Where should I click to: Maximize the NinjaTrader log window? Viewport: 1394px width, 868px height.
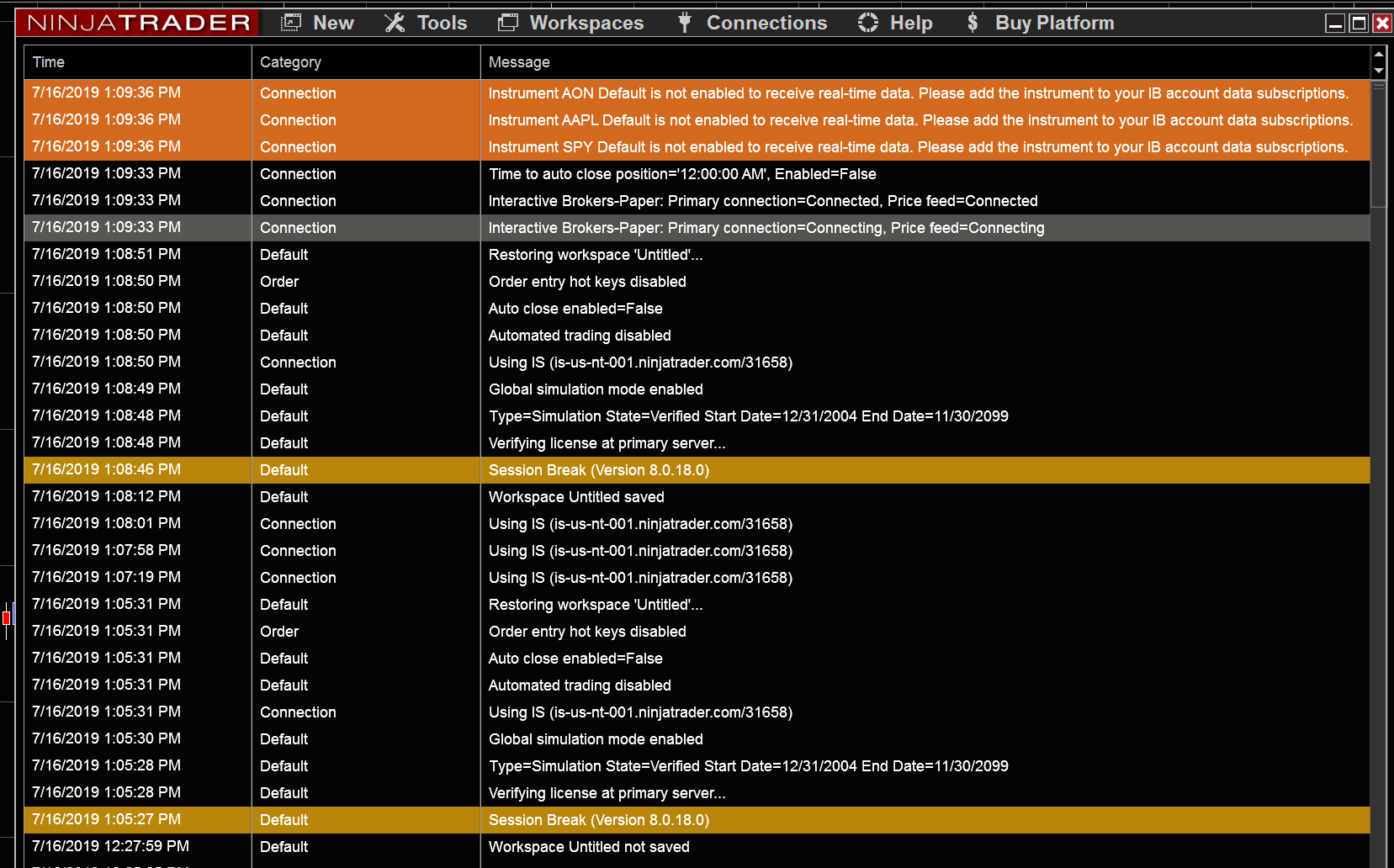click(1359, 24)
